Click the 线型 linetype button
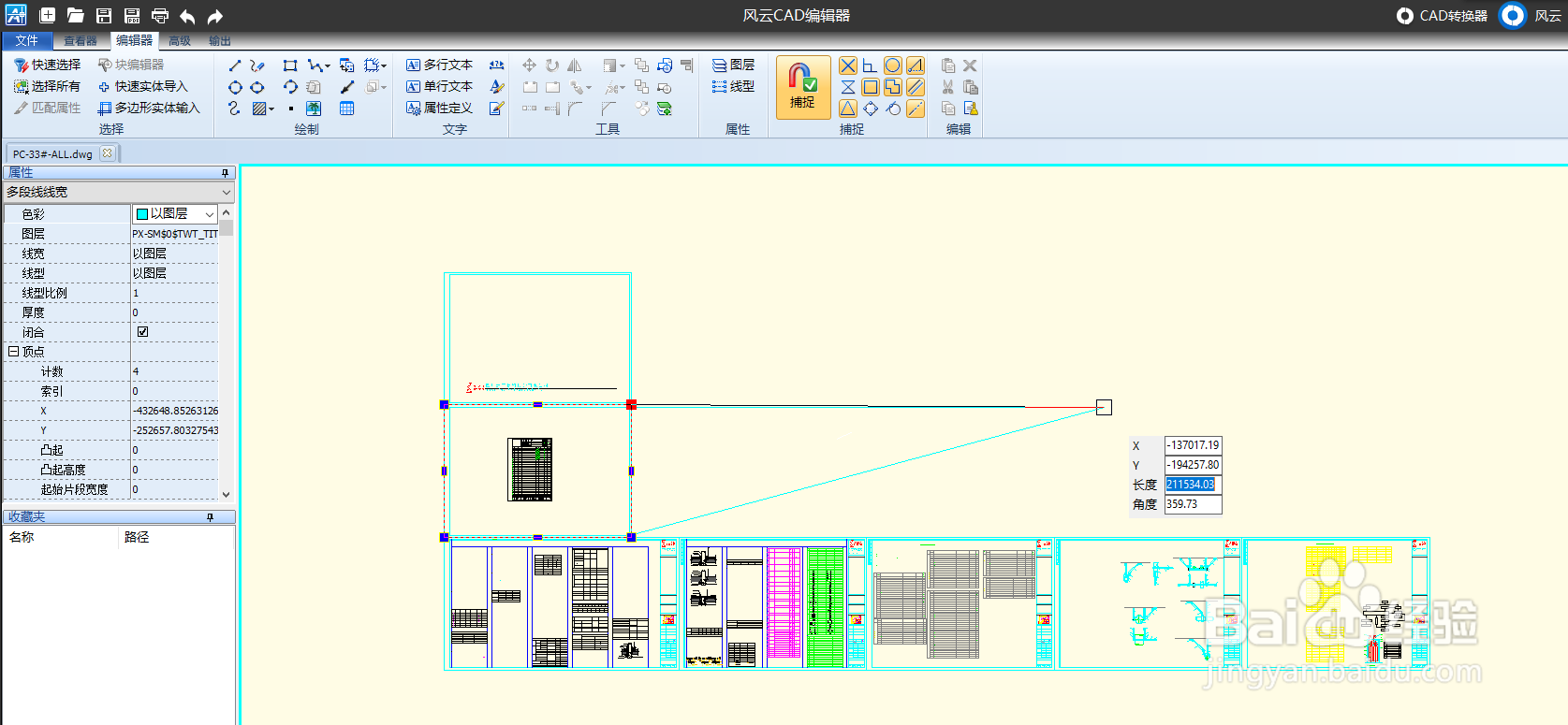This screenshot has width=1568, height=725. 733,86
